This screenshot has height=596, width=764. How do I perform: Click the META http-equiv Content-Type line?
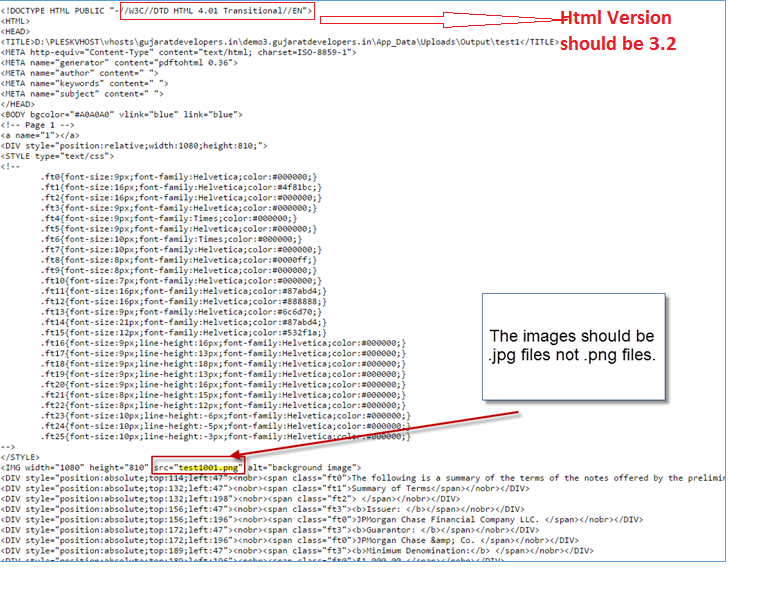click(178, 52)
